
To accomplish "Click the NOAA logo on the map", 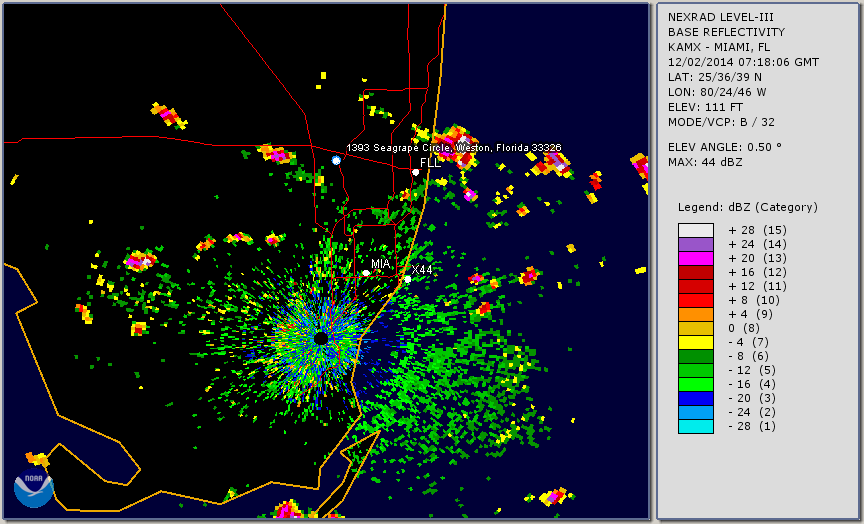I will (x=34, y=489).
